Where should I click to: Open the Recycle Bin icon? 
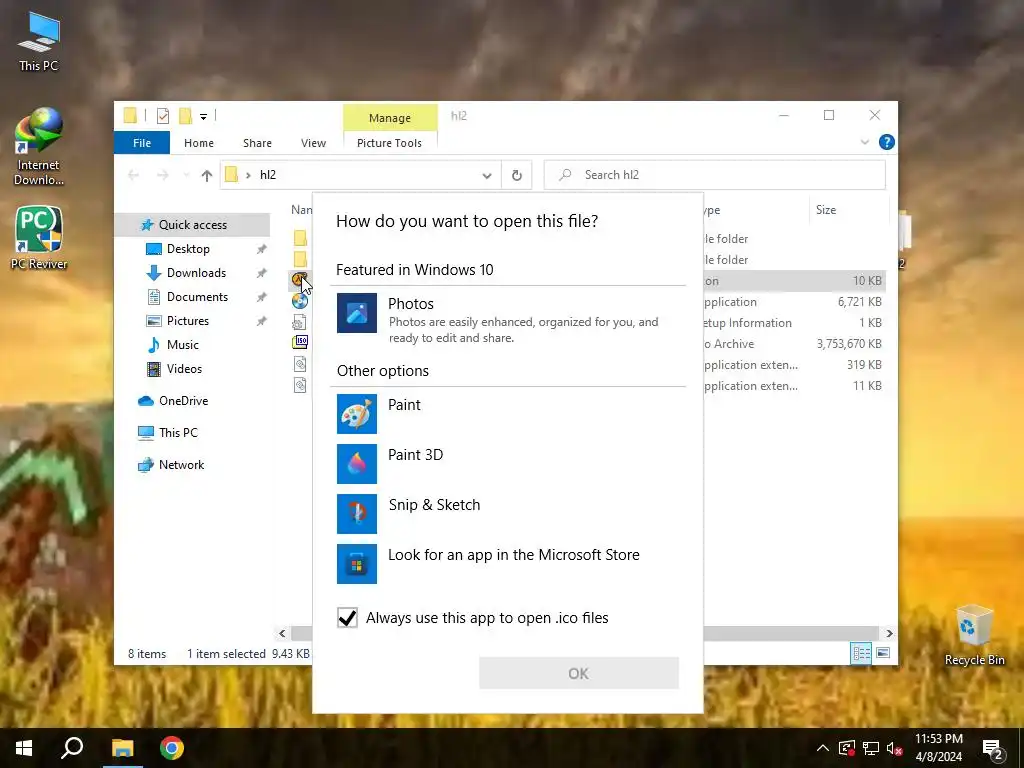tap(974, 635)
